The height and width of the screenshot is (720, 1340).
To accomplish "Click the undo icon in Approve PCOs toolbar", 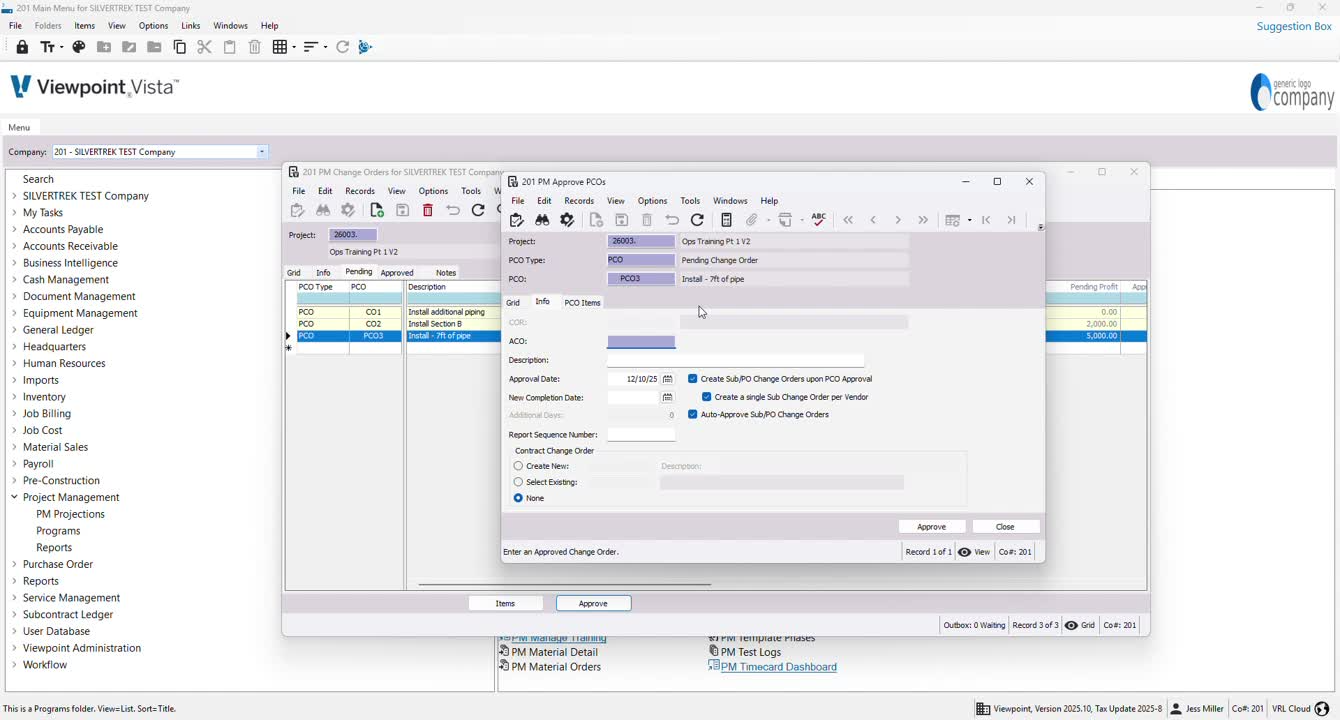I will tap(672, 220).
